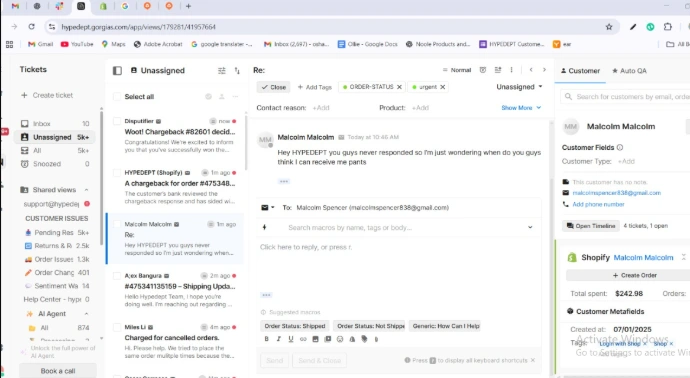Click the customer email link

(x=617, y=193)
